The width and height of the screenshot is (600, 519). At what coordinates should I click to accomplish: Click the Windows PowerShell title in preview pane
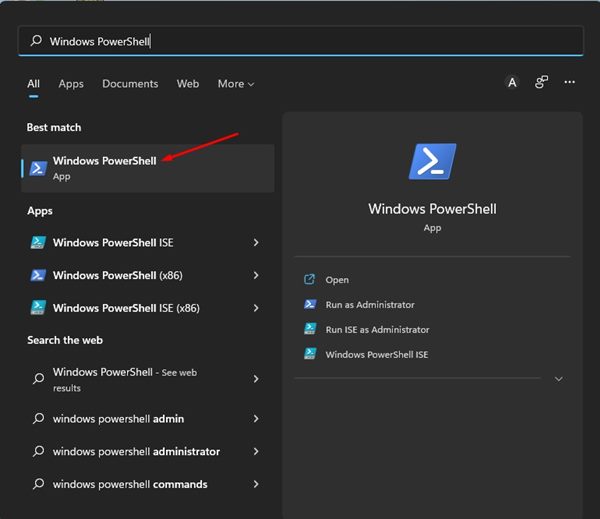[432, 209]
